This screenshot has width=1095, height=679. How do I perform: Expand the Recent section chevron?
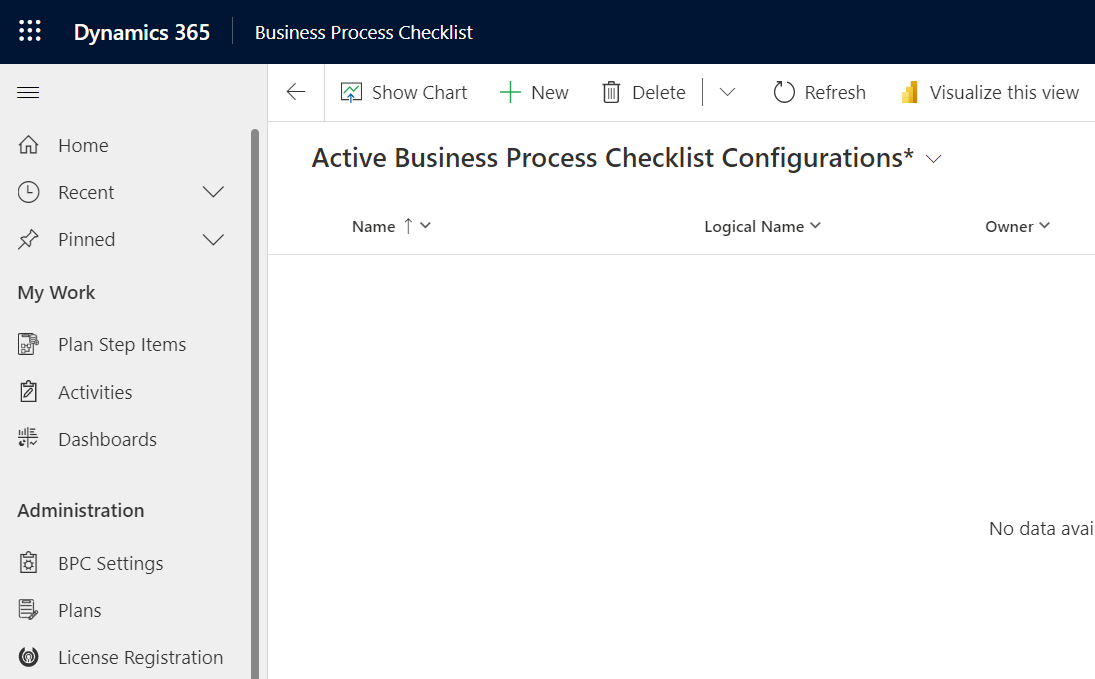[x=213, y=192]
